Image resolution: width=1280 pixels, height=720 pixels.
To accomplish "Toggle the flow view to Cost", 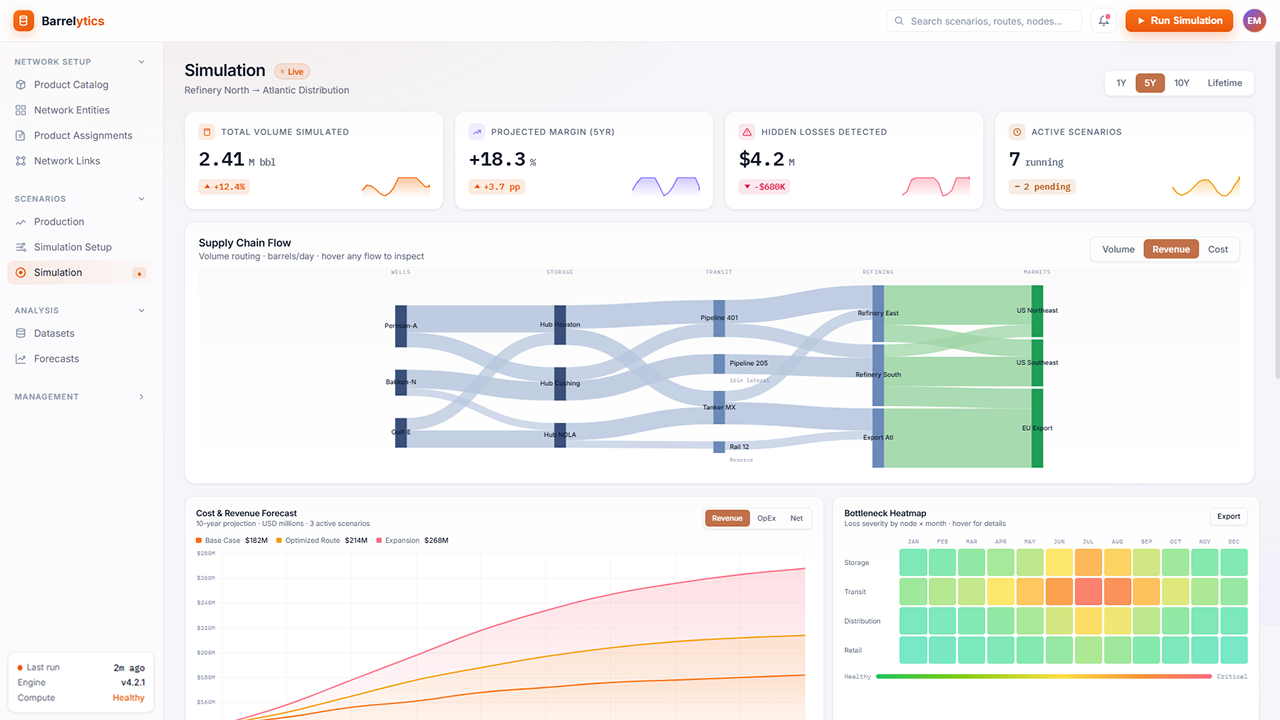I will [1217, 249].
